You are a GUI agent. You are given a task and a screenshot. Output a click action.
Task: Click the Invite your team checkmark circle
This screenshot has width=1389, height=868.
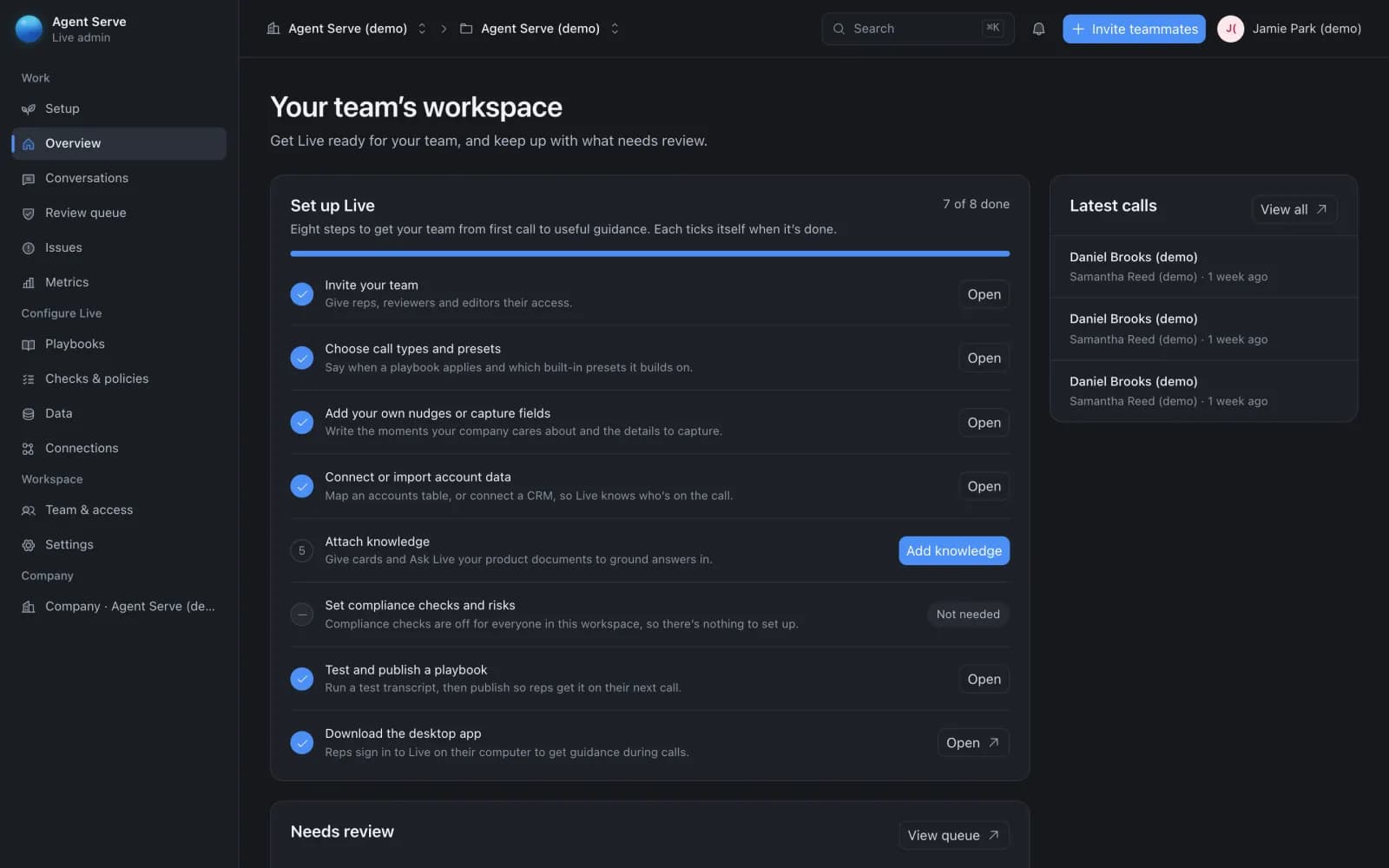[301, 294]
